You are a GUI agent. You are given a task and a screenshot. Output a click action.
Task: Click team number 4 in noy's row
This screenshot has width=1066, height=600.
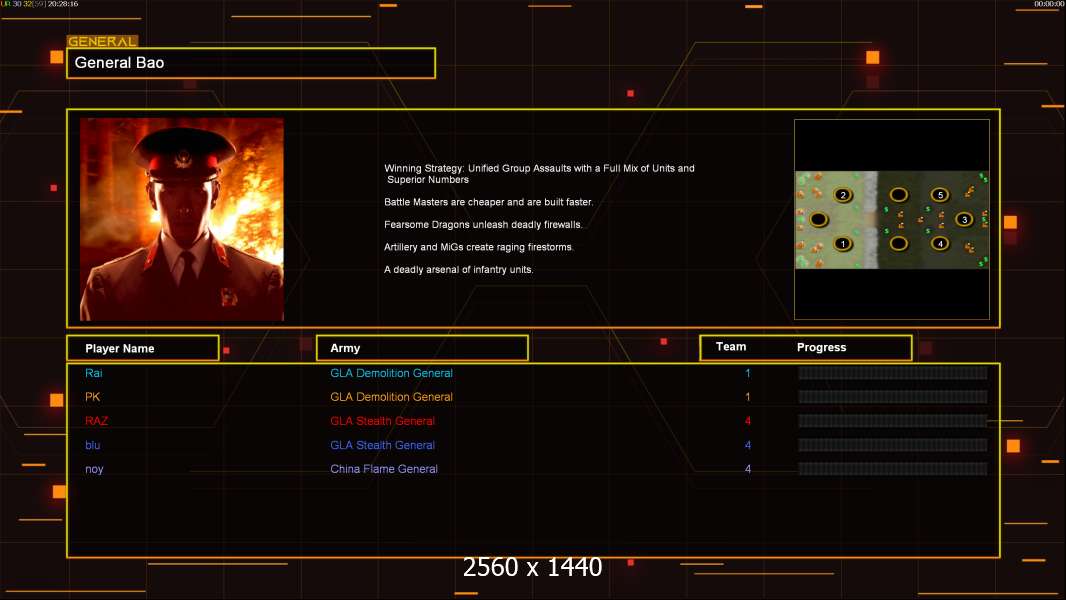pos(747,469)
